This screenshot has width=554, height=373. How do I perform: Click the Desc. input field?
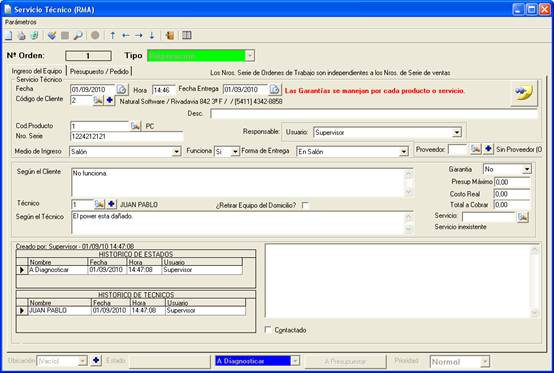tap(374, 114)
